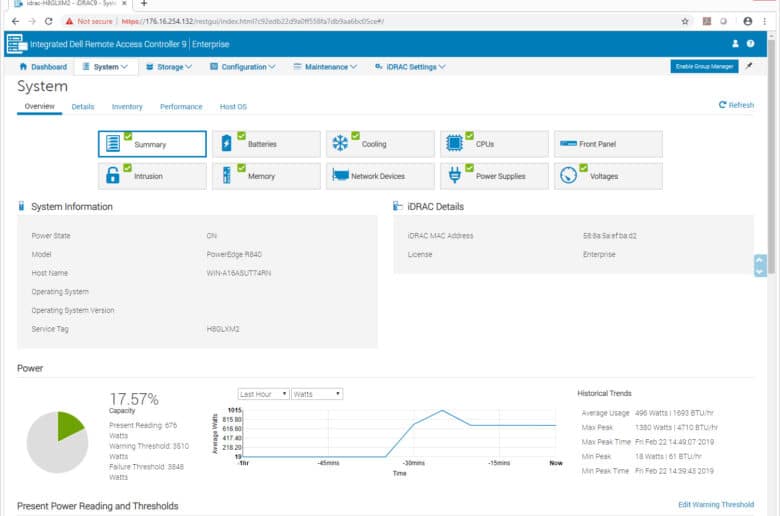Viewport: 780px width, 516px height.
Task: Click the Min Peak Time value
Action: click(674, 471)
